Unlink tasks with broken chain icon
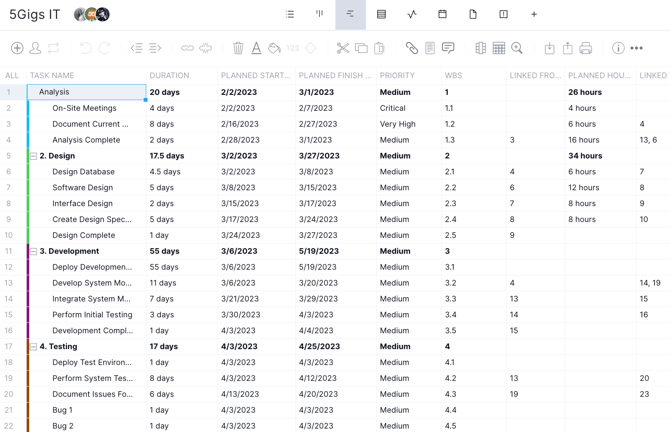The image size is (670, 432). coord(206,48)
